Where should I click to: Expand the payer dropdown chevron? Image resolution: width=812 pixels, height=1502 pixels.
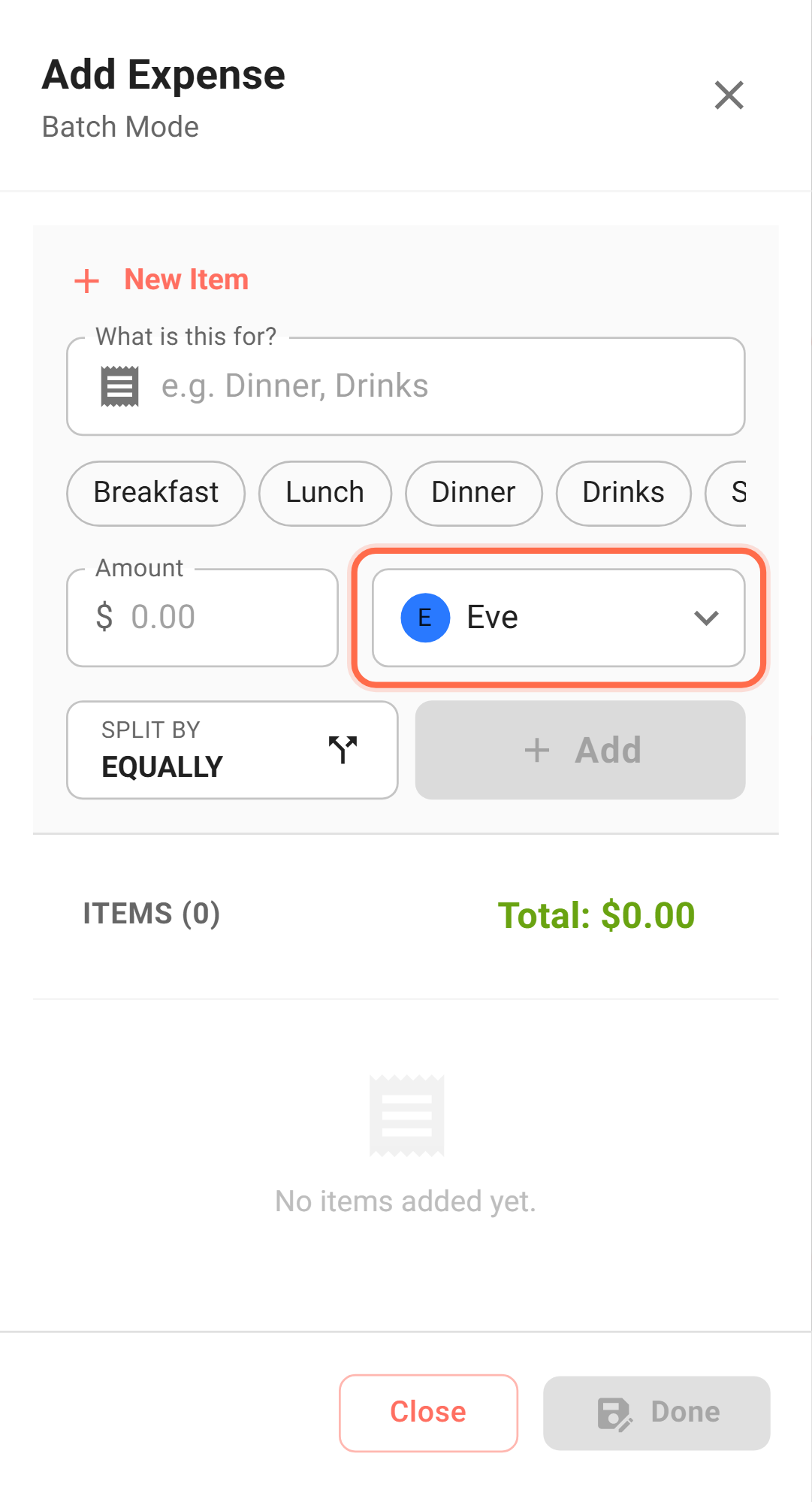coord(706,618)
